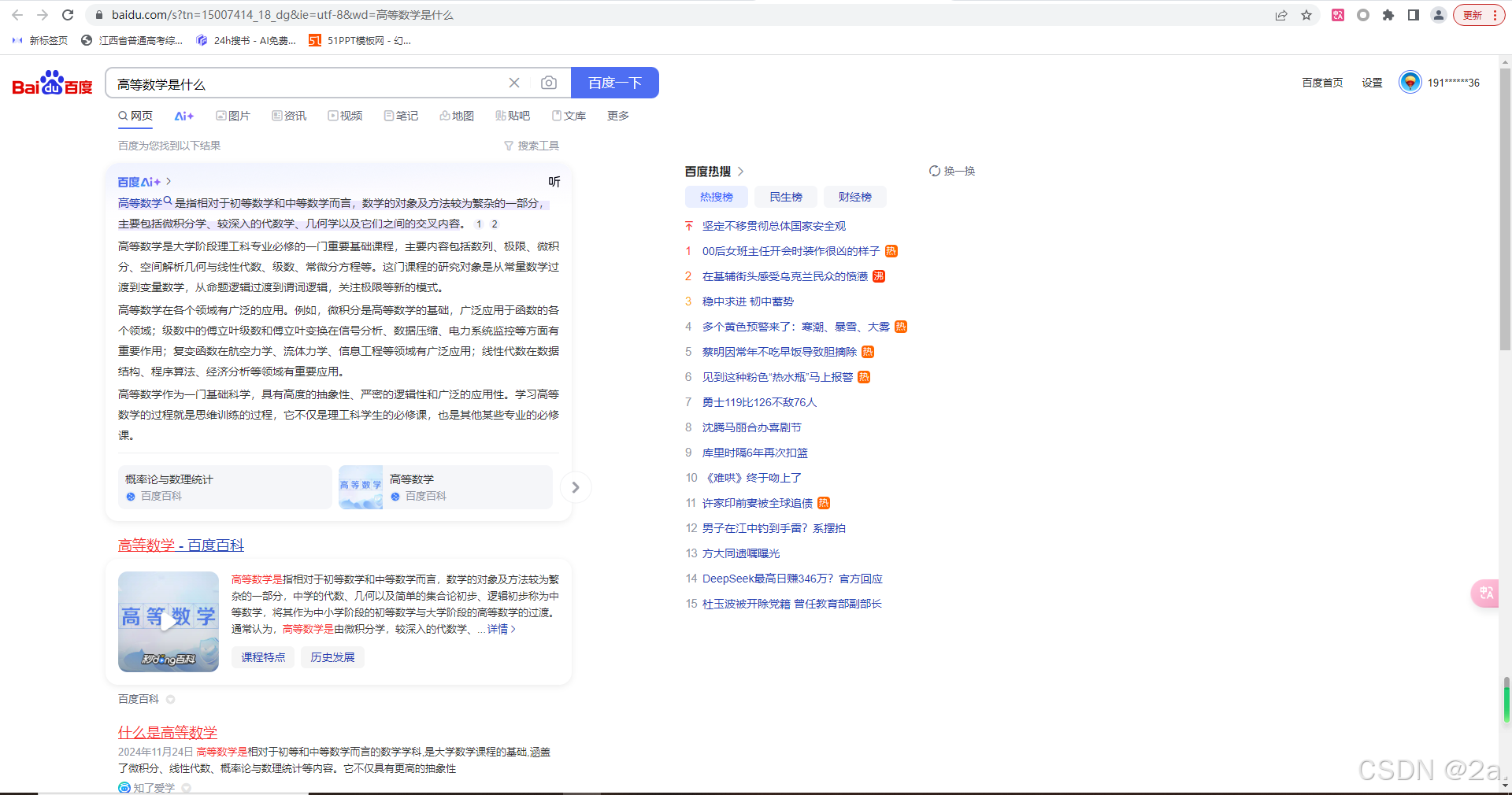Switch to the Ai+ tab
The image size is (1512, 795).
coord(184,116)
